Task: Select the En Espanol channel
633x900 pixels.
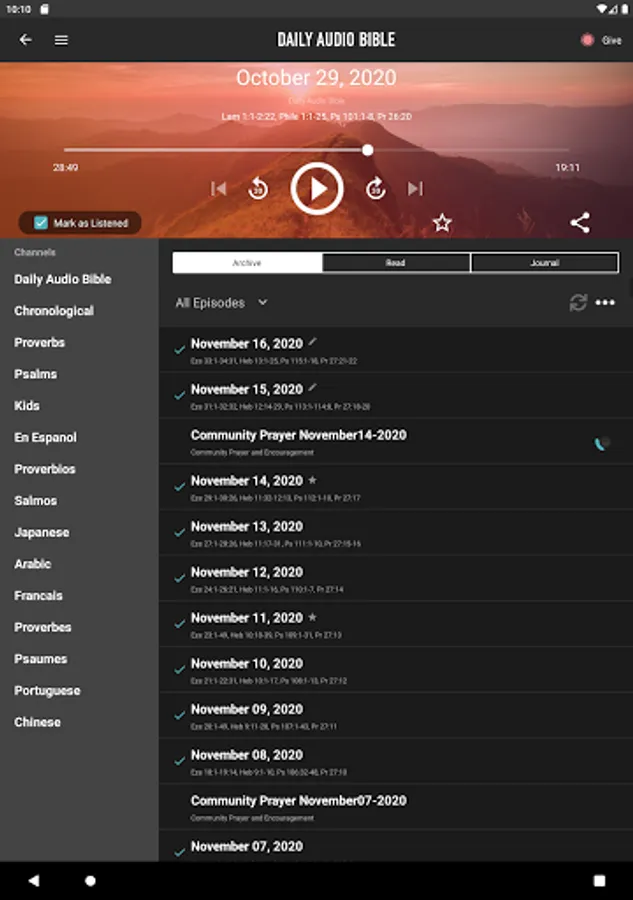Action: [x=45, y=437]
